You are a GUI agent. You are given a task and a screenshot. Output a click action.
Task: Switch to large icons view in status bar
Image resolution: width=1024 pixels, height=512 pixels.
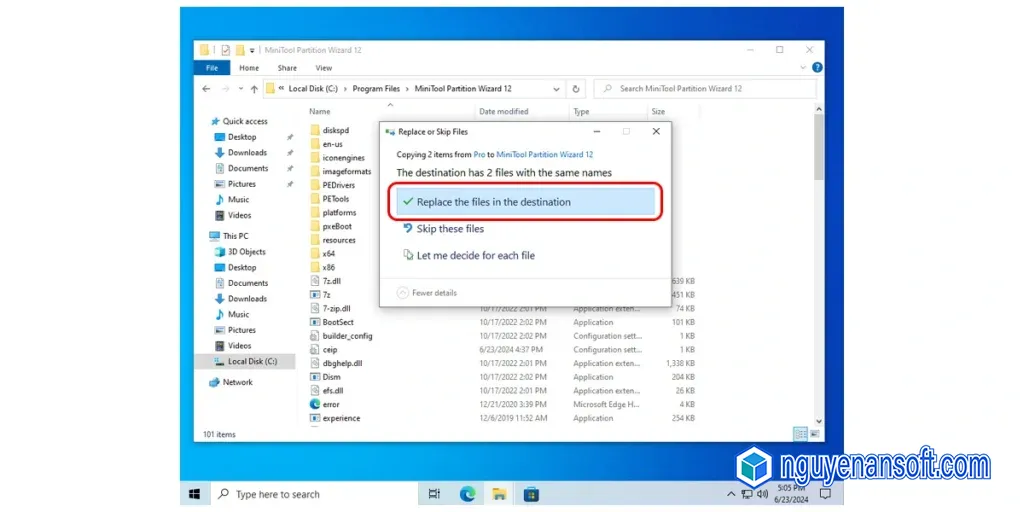tap(814, 434)
